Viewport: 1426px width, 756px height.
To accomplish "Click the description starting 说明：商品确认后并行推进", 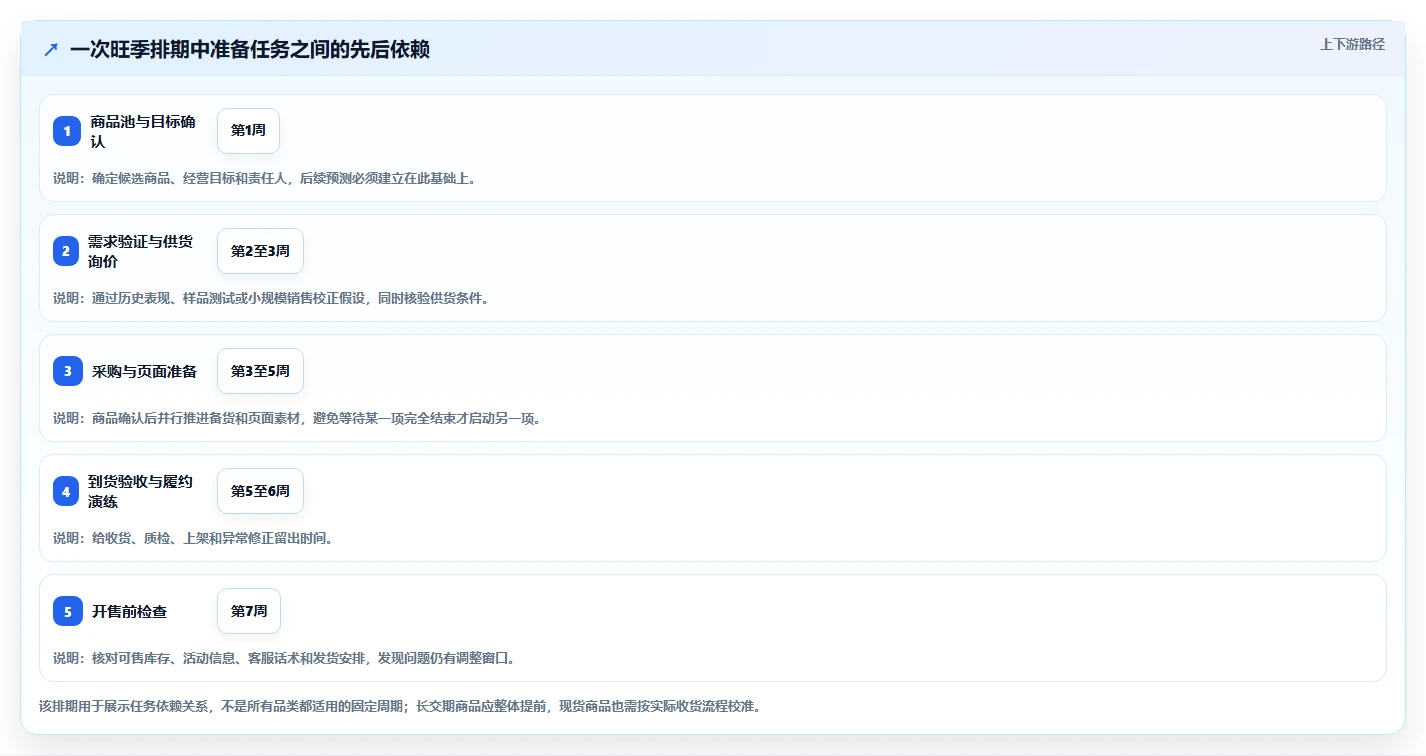I will coord(297,418).
